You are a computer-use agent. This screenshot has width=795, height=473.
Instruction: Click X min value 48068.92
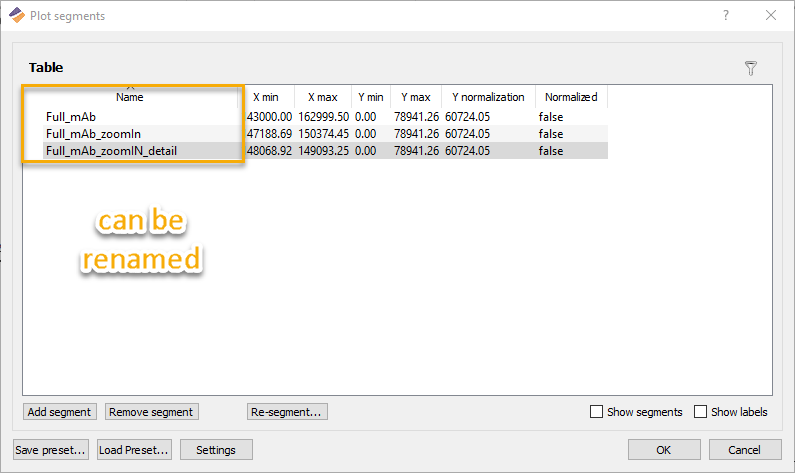pos(269,151)
